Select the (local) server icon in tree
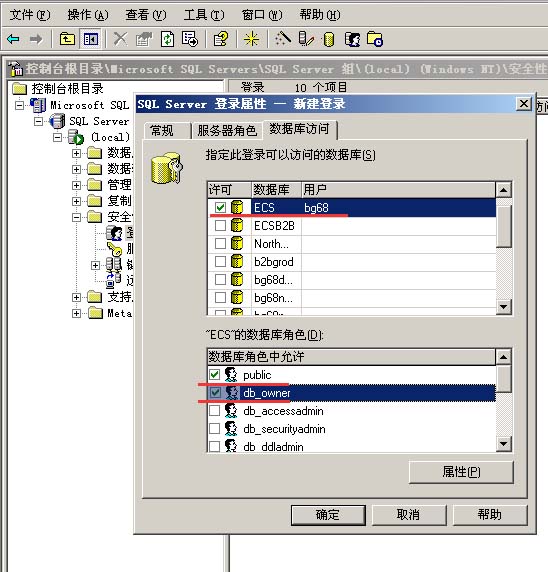 (x=76, y=138)
